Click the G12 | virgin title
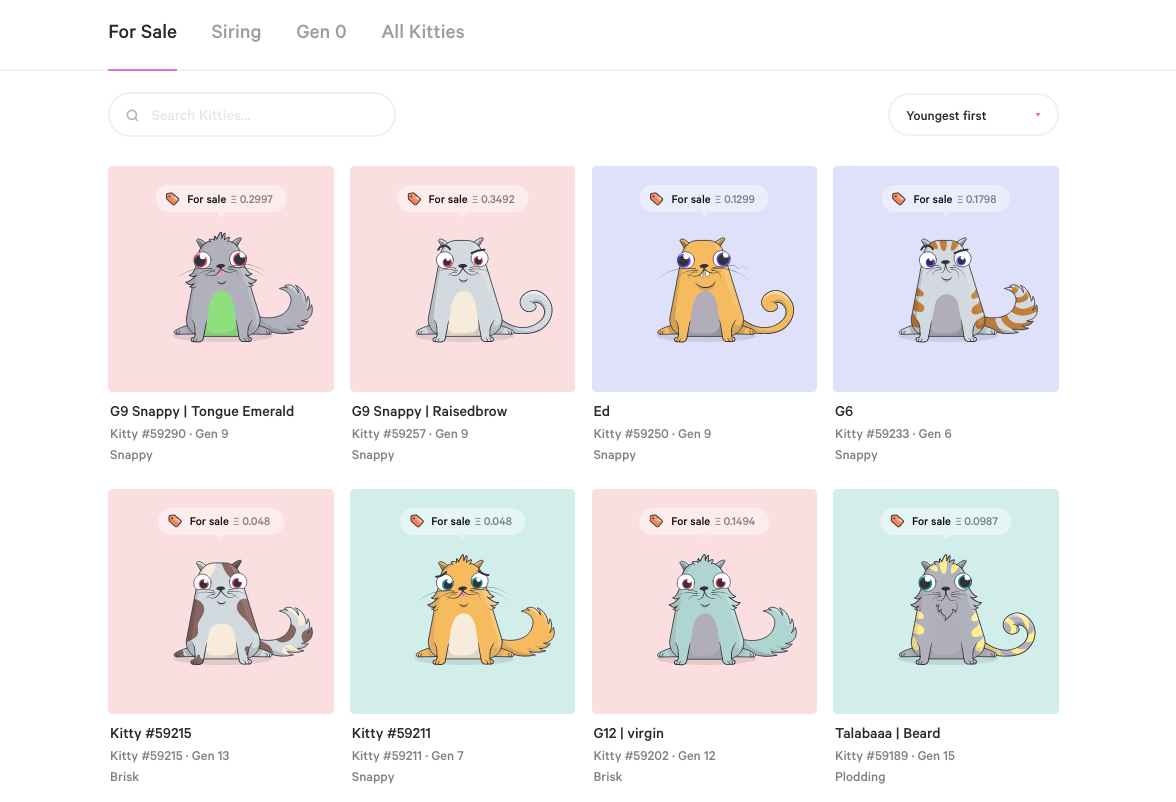1176x802 pixels. tap(628, 733)
